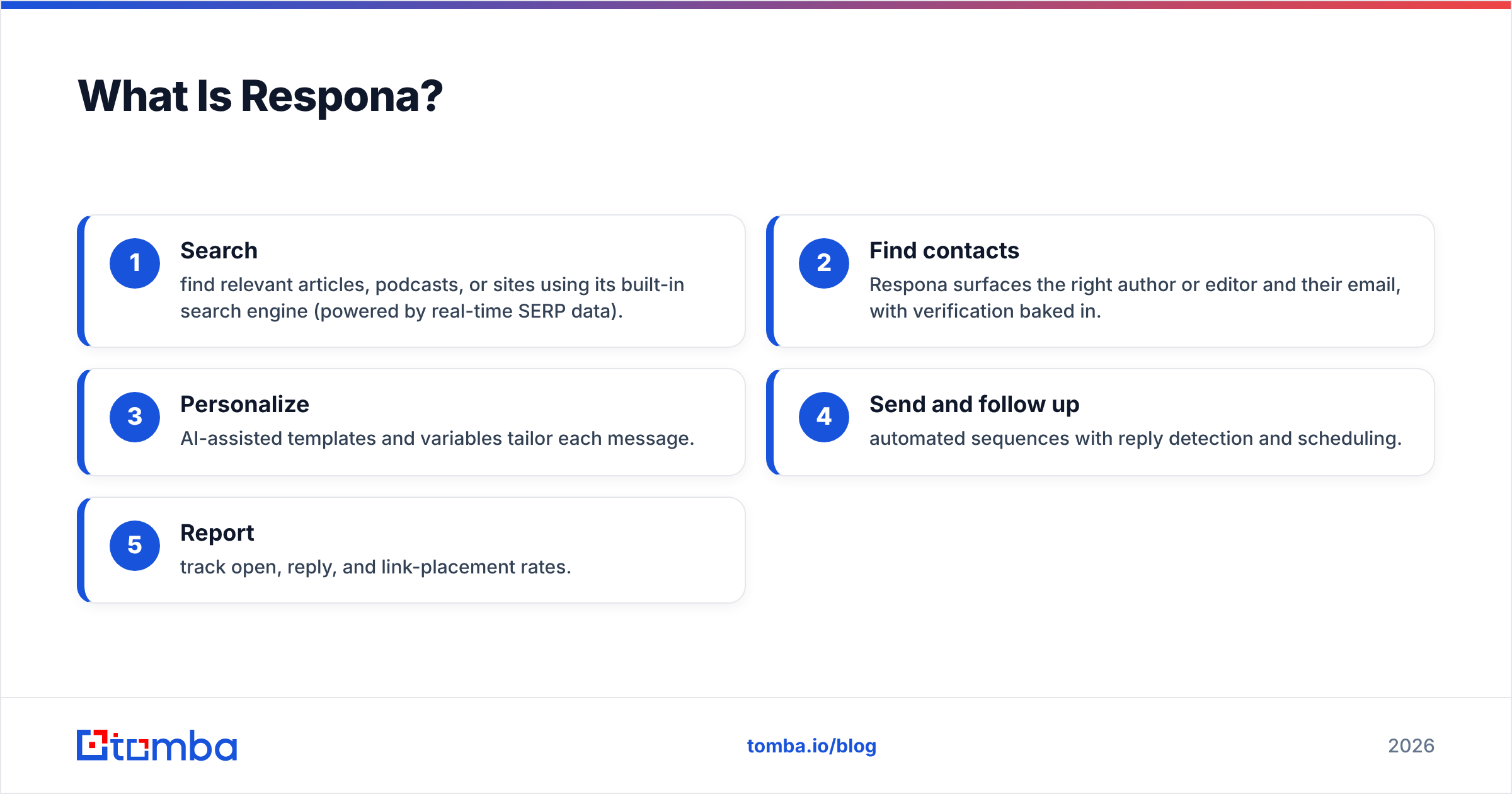
Task: Click the number 4 circle badge
Action: (x=824, y=417)
